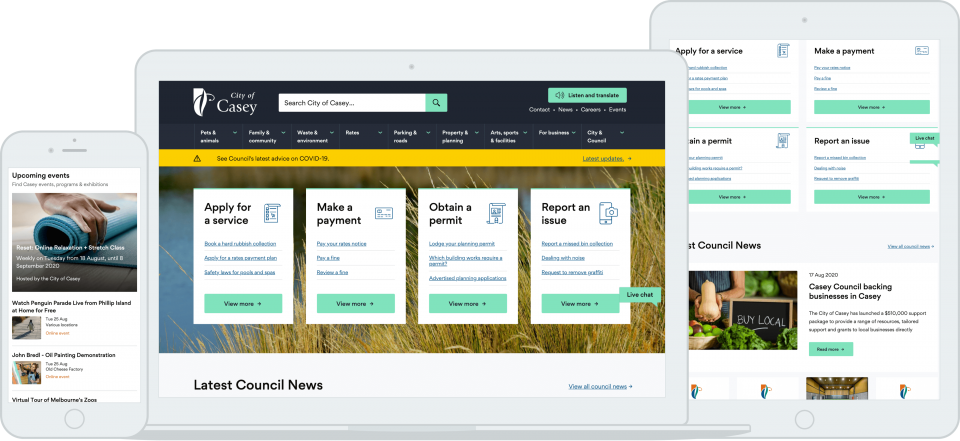Click the Make a payment card icon on laptop
The image size is (960, 441).
384,213
